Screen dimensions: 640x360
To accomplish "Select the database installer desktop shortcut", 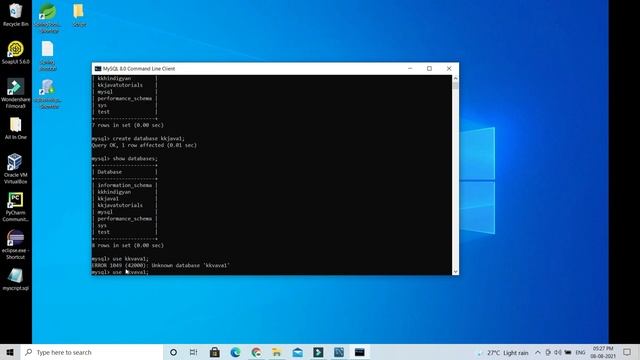I will (48, 94).
